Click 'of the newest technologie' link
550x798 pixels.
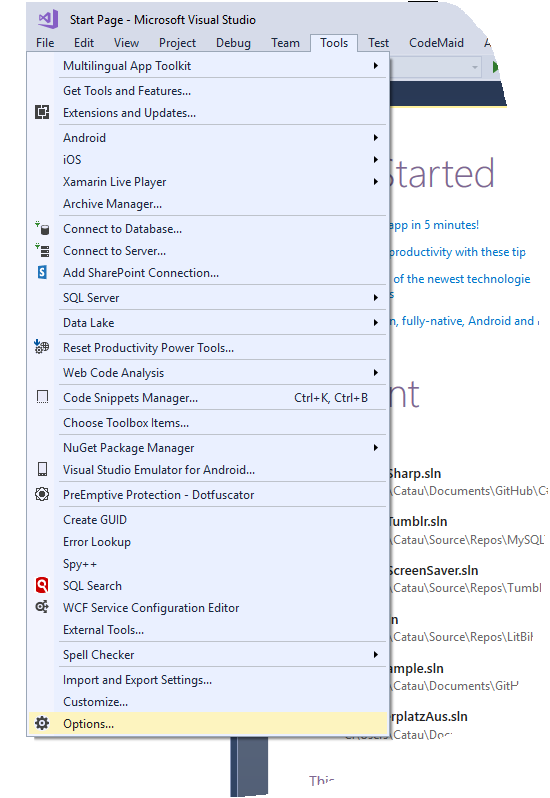coord(461,279)
